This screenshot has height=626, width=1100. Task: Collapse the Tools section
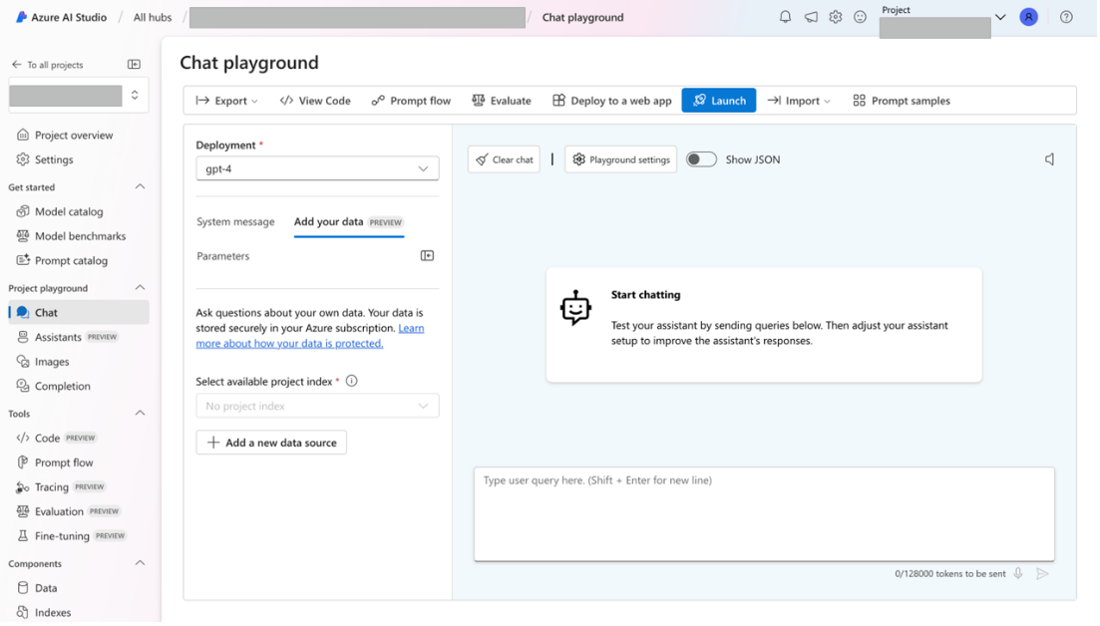pos(140,413)
